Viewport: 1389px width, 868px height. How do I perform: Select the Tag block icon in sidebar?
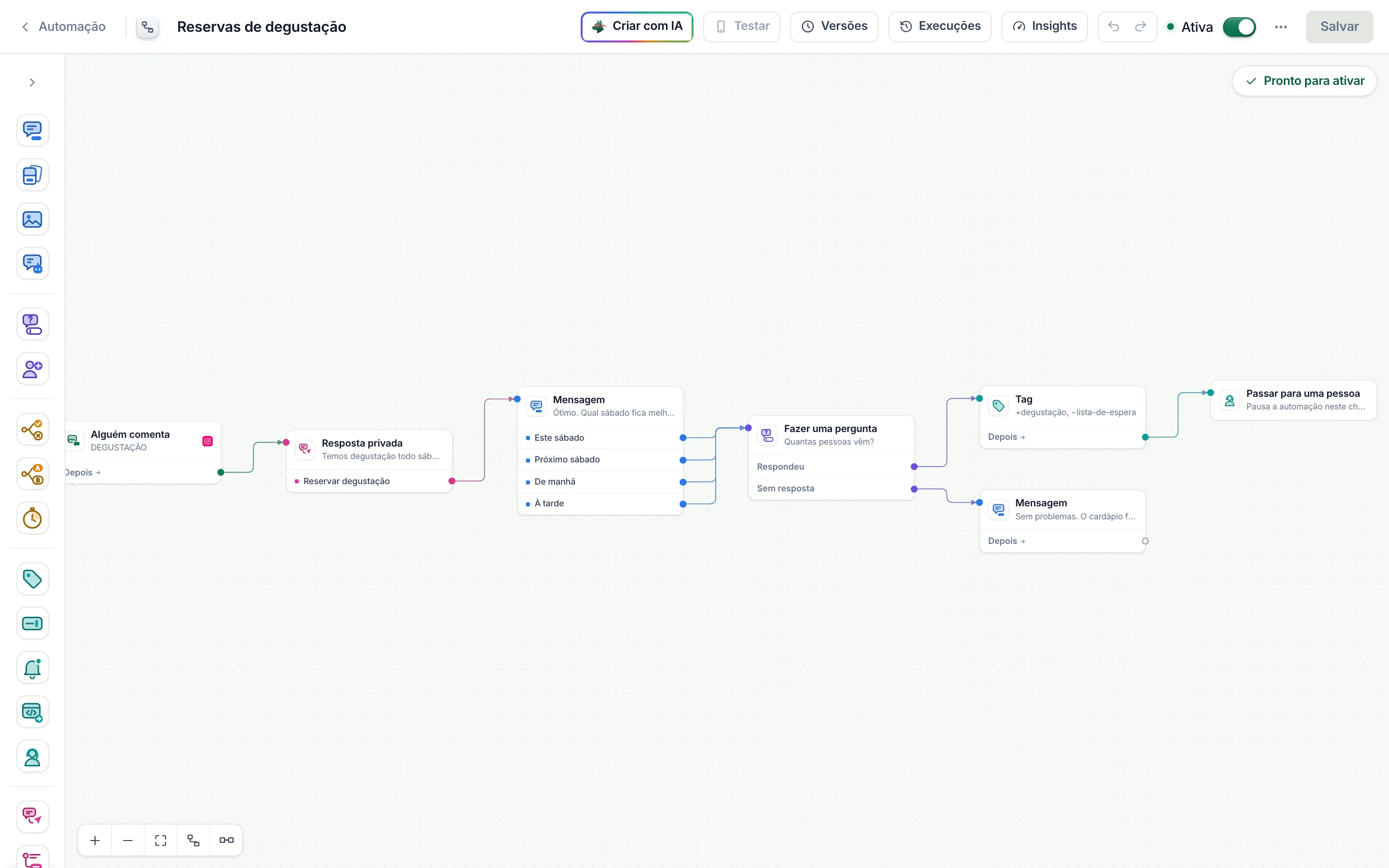[x=32, y=579]
